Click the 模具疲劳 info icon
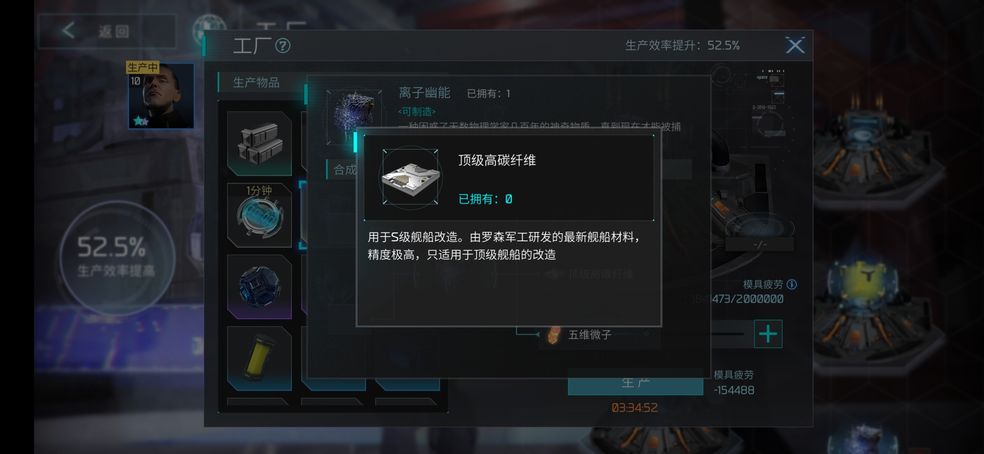This screenshot has width=984, height=454. (x=791, y=284)
